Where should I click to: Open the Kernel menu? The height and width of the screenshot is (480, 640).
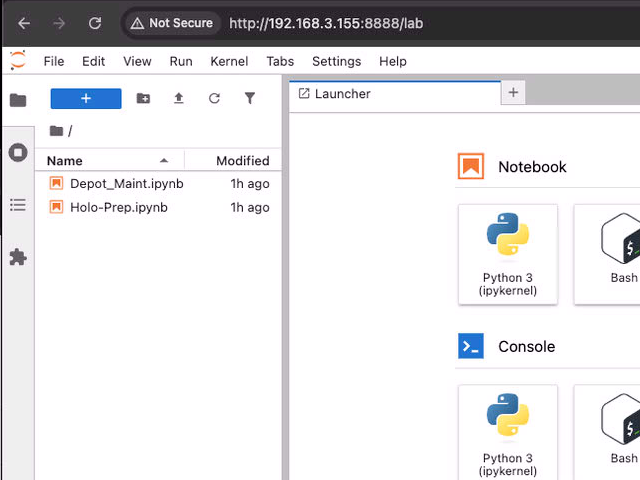[x=229, y=61]
